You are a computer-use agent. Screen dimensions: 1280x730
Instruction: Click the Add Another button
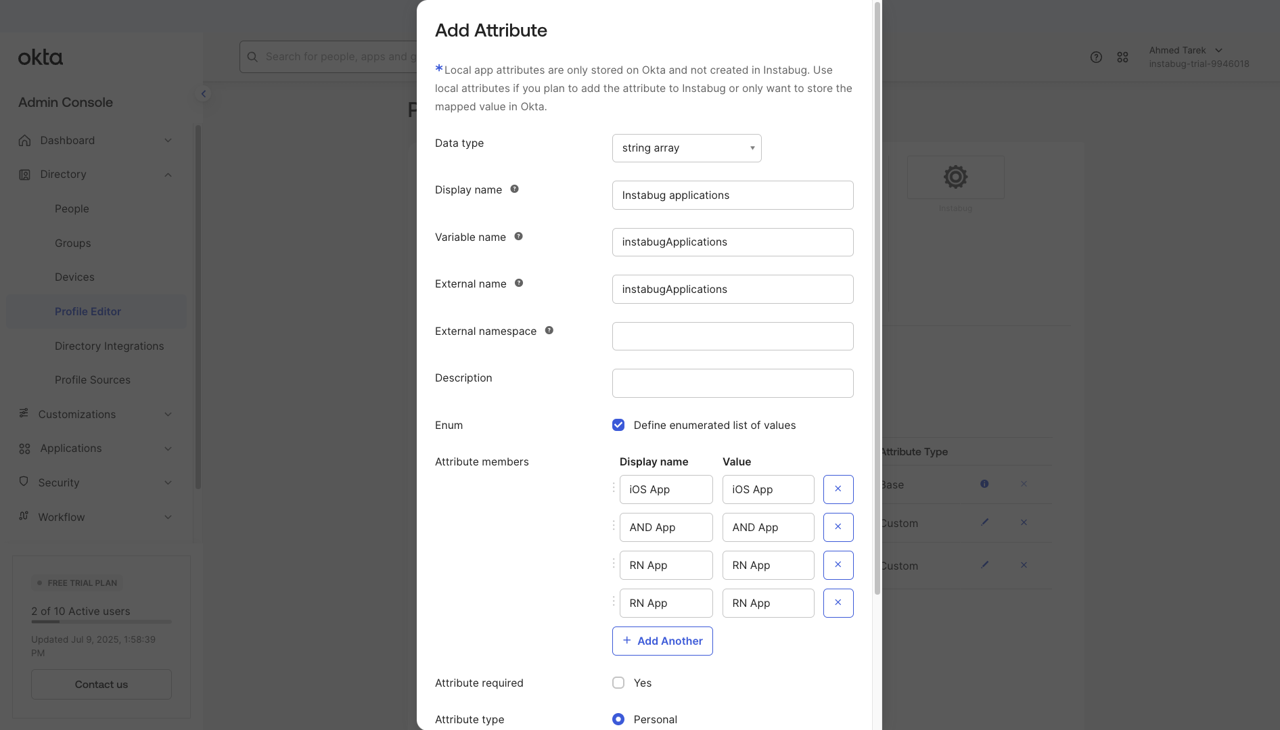[x=662, y=641]
